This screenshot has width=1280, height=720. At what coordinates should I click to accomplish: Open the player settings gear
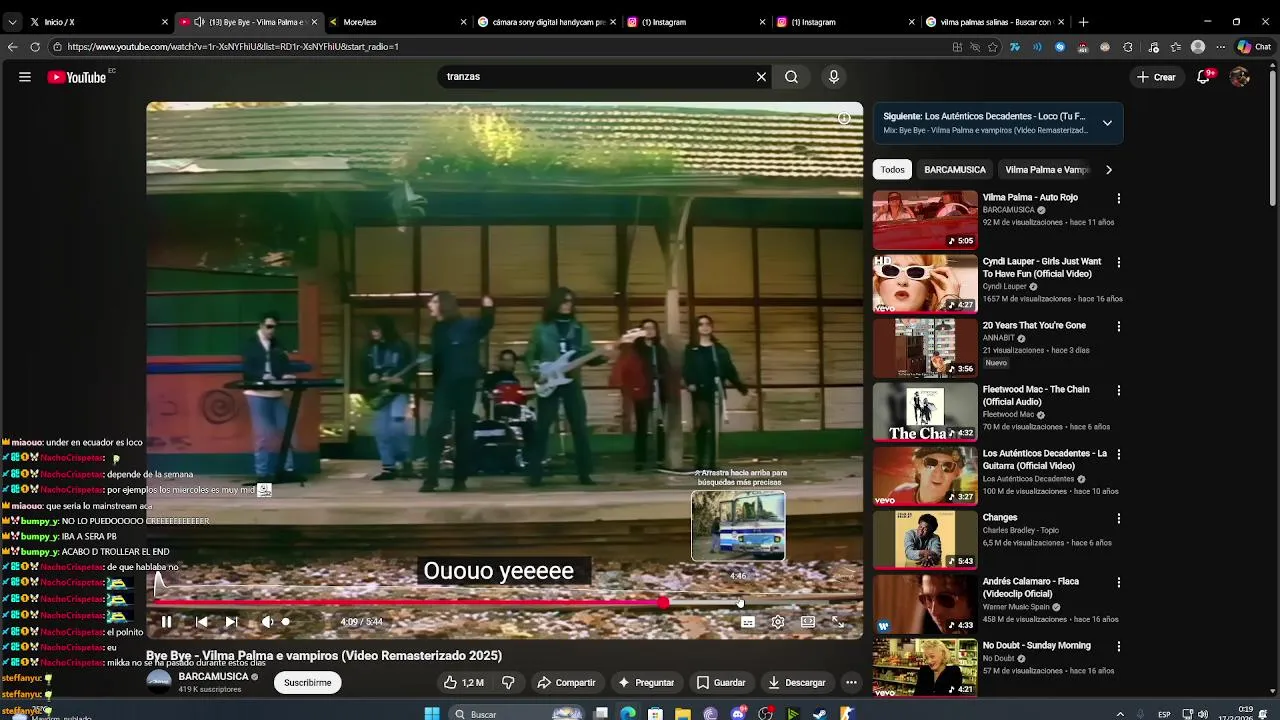(778, 622)
